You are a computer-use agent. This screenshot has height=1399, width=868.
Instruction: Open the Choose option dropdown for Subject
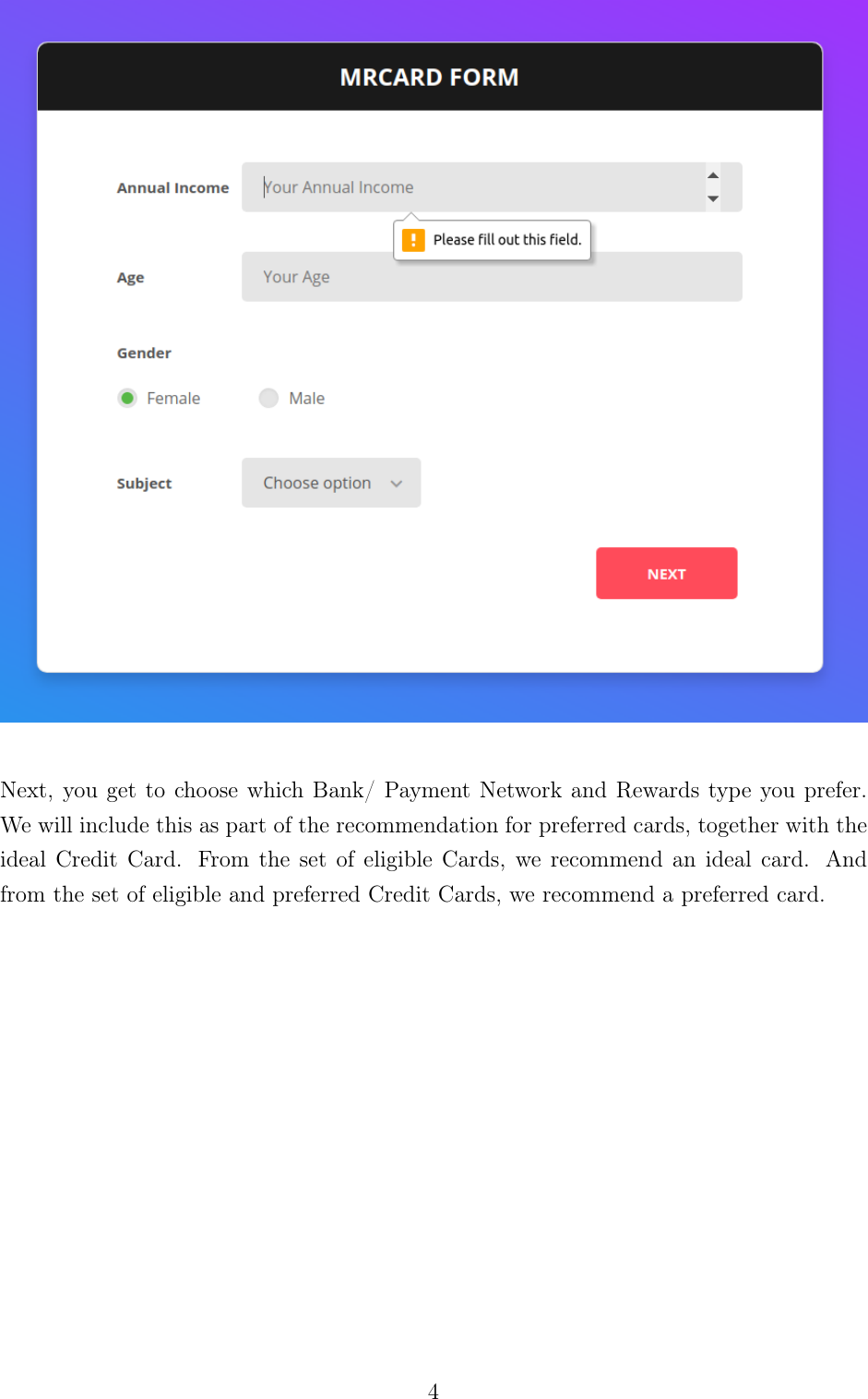point(330,483)
